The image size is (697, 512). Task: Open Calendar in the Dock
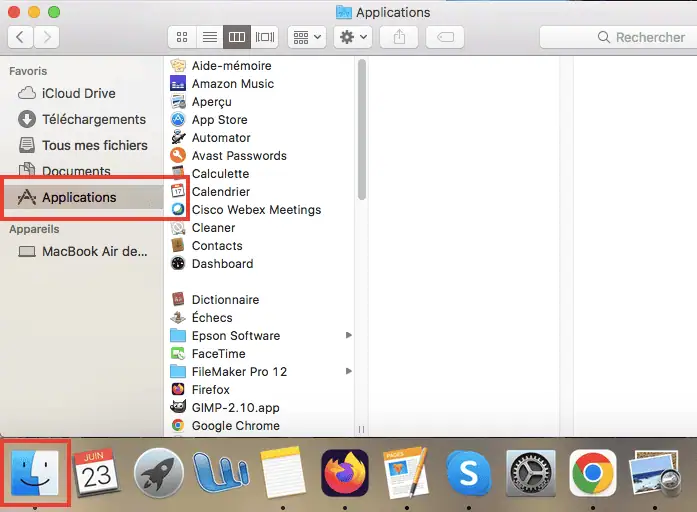click(x=96, y=473)
